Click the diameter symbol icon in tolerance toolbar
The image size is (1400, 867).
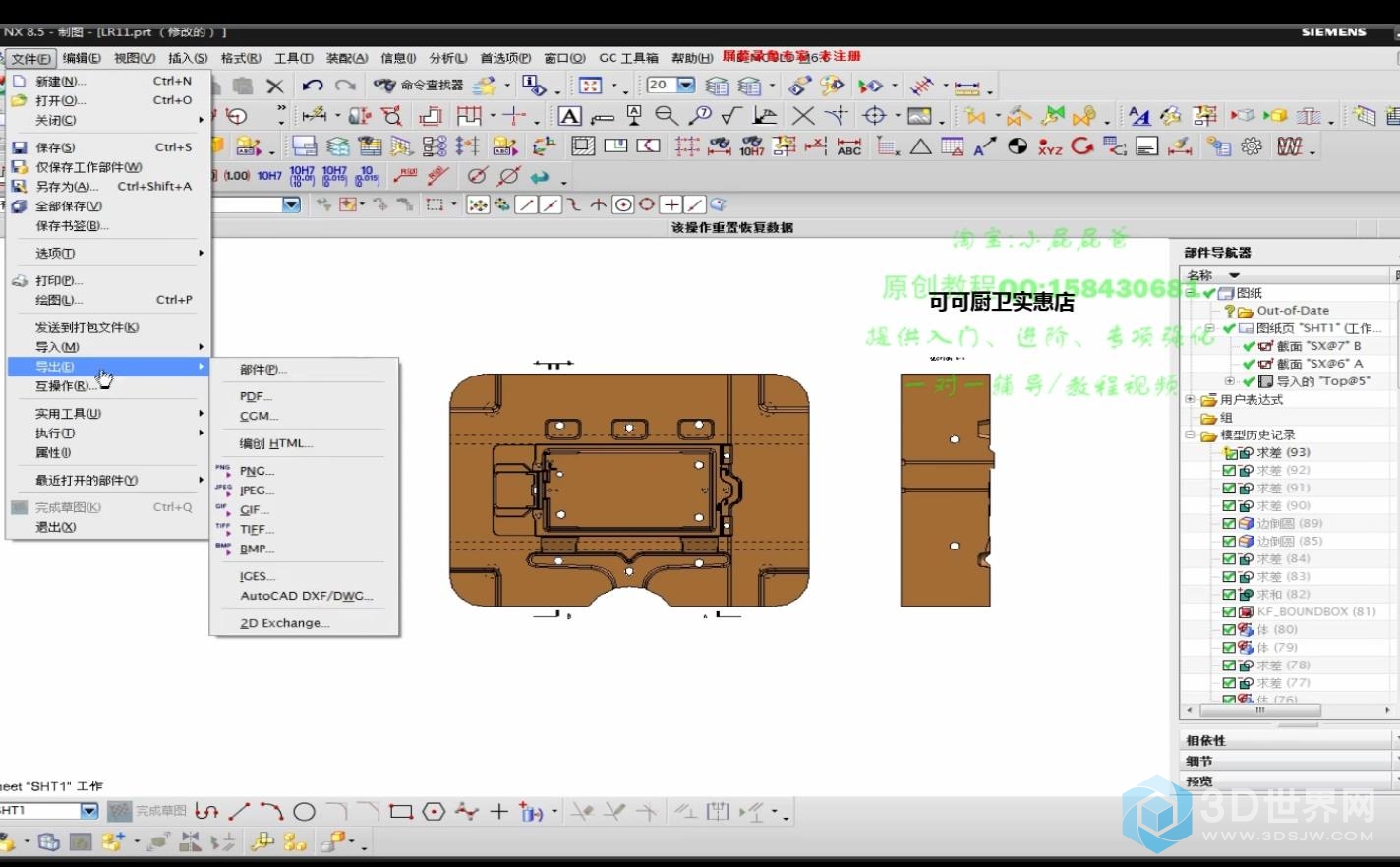477,177
